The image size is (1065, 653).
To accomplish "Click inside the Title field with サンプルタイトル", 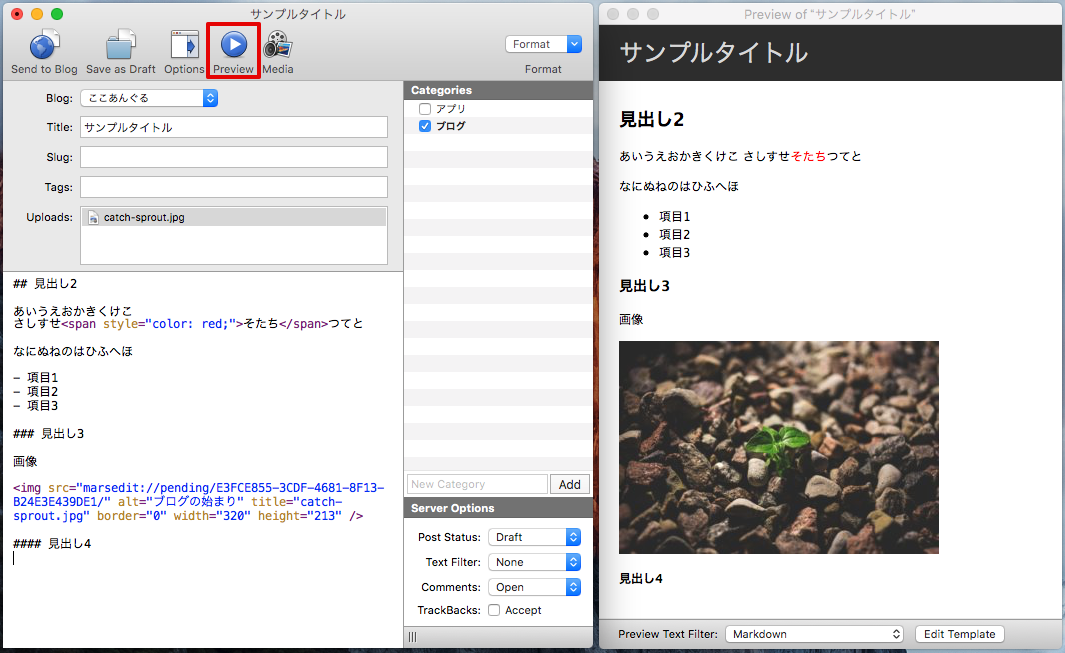I will pyautogui.click(x=234, y=127).
